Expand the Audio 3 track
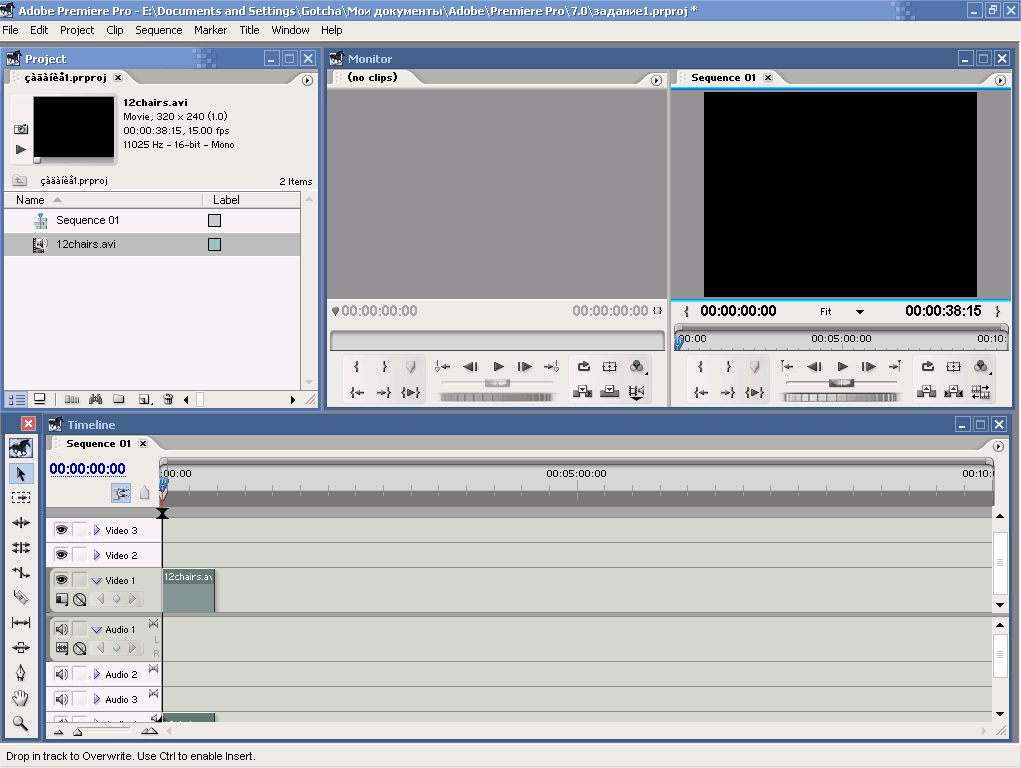 (x=97, y=699)
